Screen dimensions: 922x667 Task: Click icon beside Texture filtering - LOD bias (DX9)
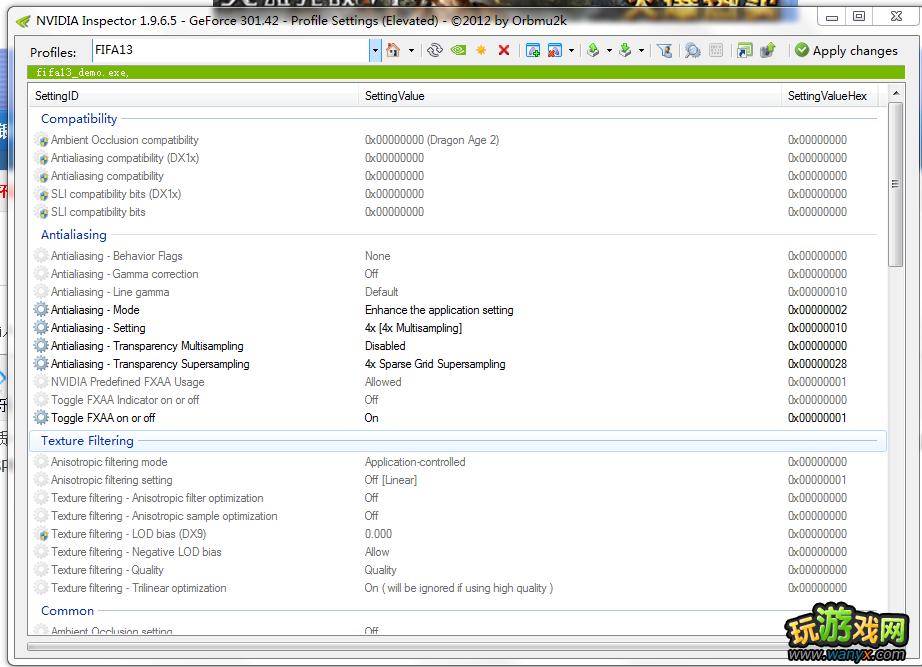(42, 535)
